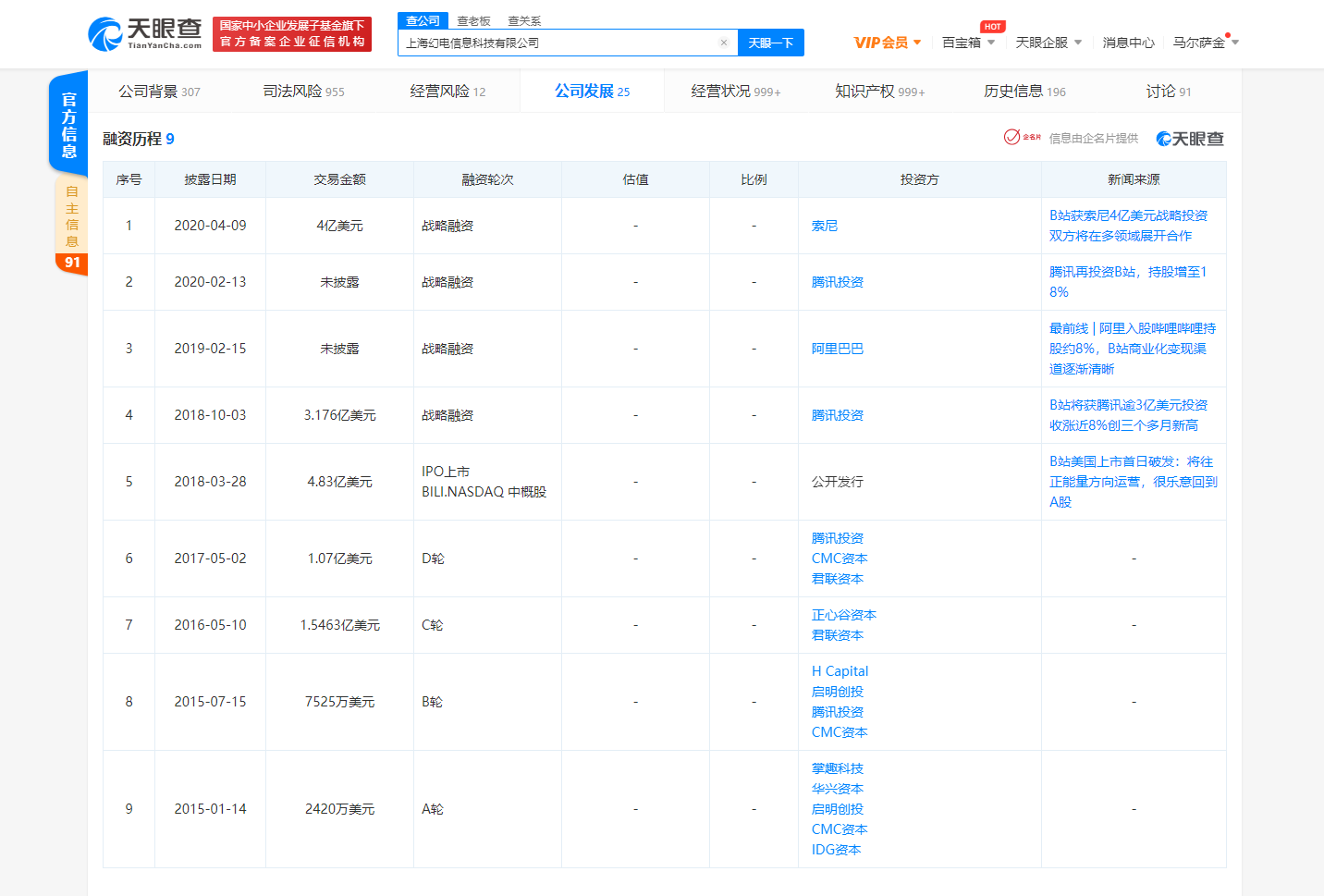The image size is (1324, 896).
Task: Click the 披露日期 column header
Action: click(x=211, y=179)
